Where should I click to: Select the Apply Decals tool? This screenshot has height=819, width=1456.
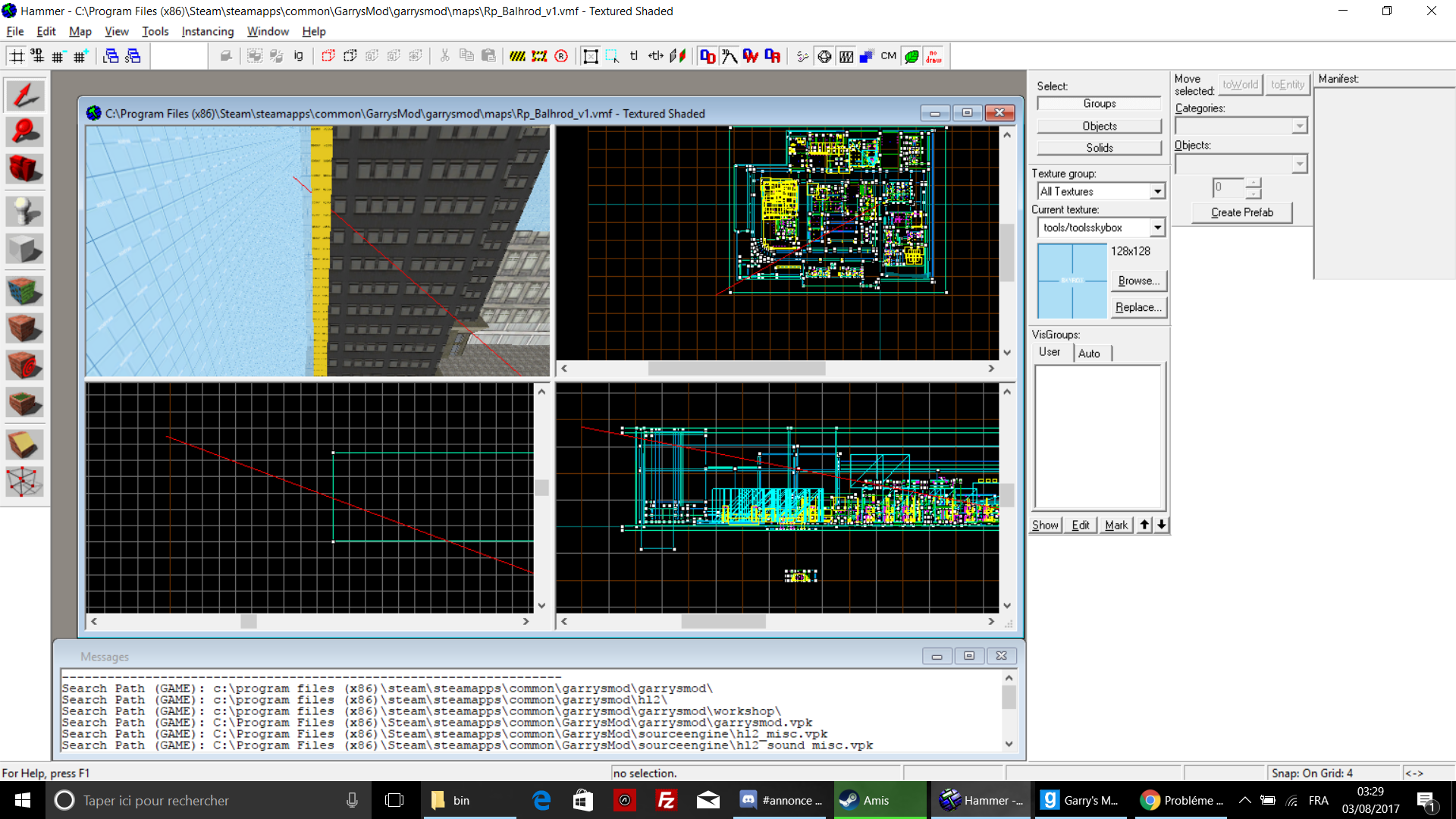pyautogui.click(x=25, y=366)
